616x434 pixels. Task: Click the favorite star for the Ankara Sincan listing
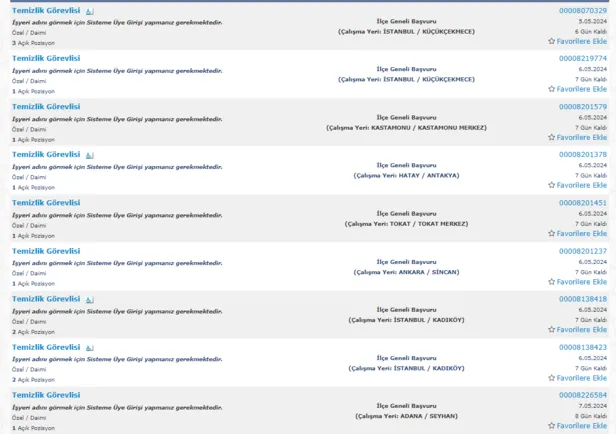(x=551, y=281)
